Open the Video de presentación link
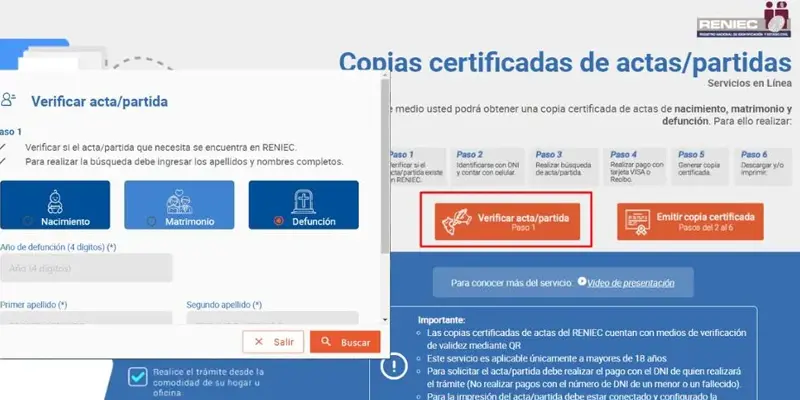The width and height of the screenshot is (800, 400). tap(631, 283)
